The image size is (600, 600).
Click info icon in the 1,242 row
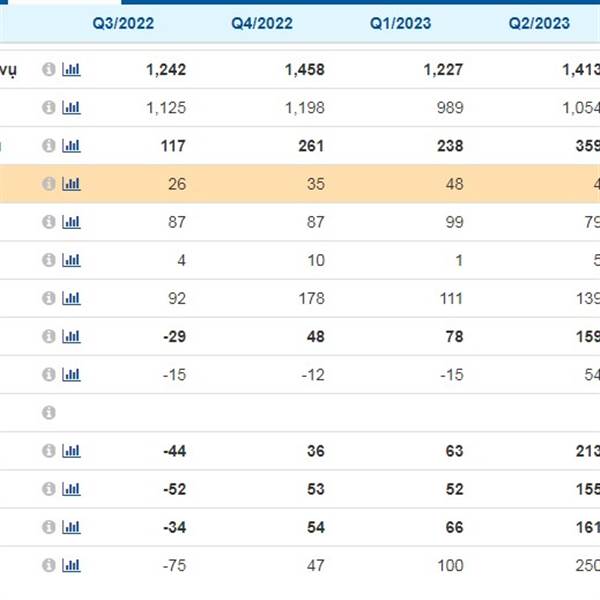point(49,69)
